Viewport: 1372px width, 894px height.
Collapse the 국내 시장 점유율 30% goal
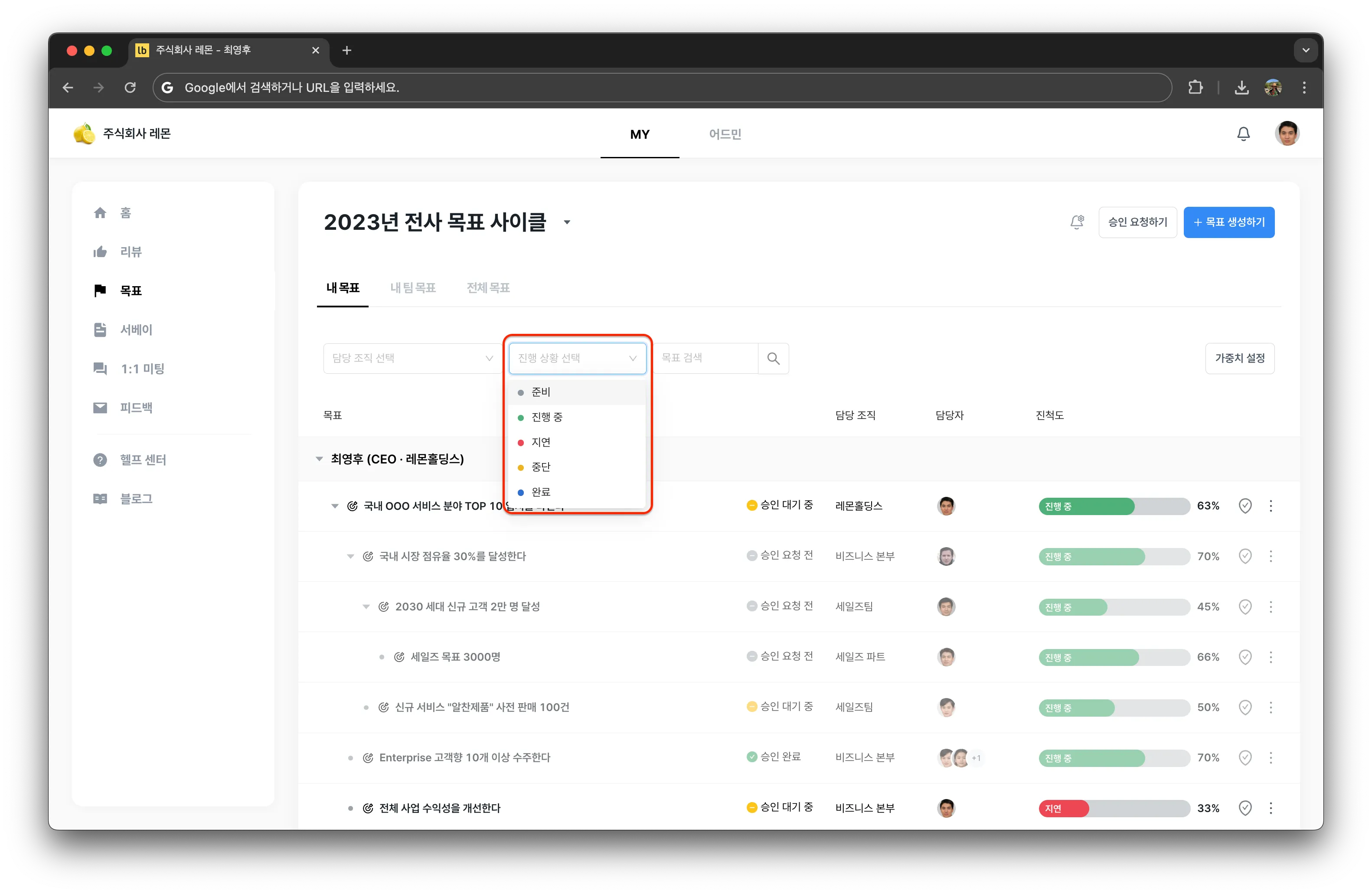pos(350,557)
